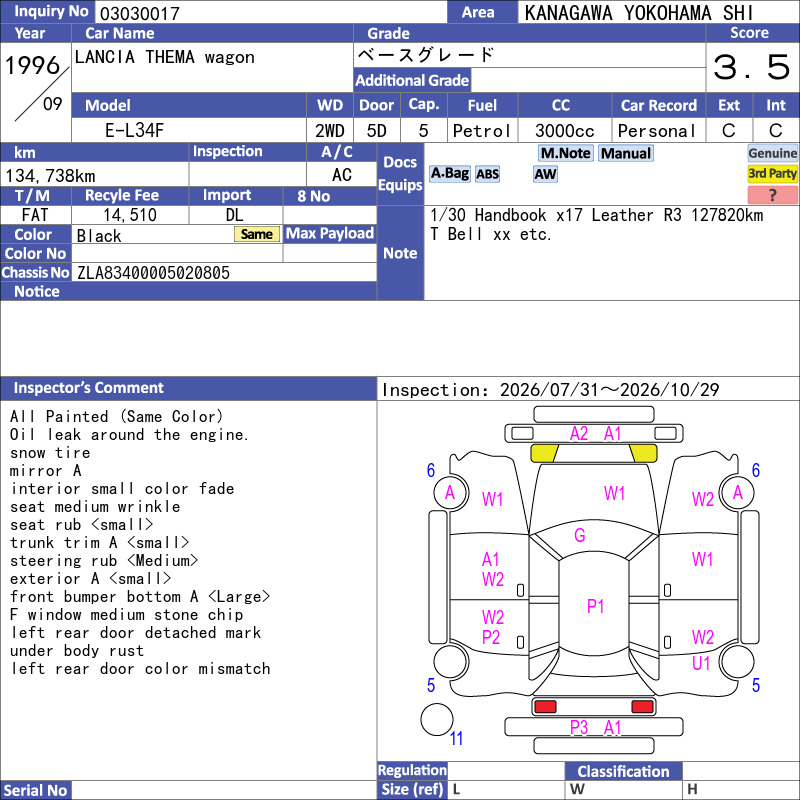Click the engine size 3000cc
This screenshot has width=800, height=800.
[x=564, y=131]
